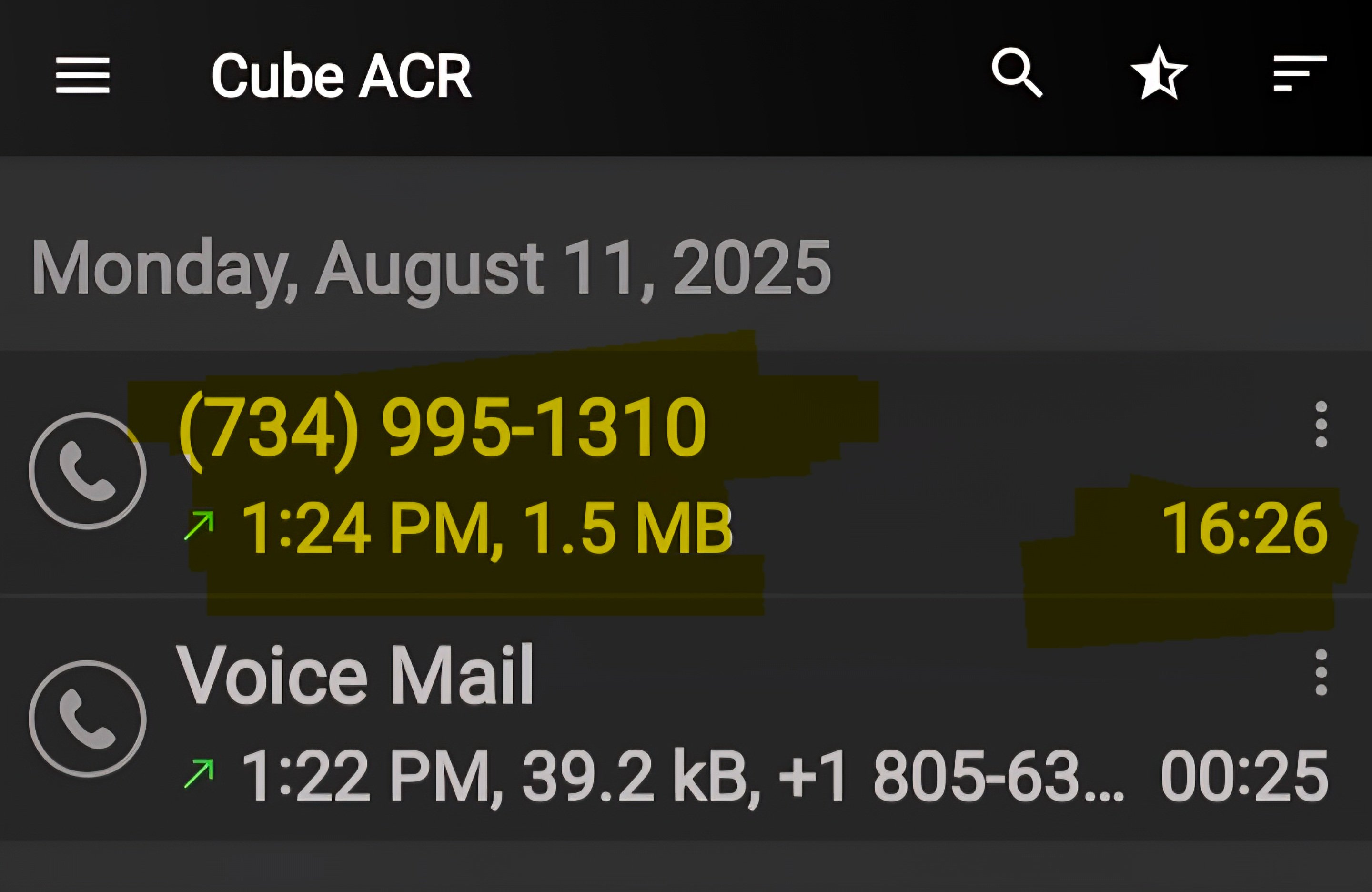
Task: Tap outgoing arrow on 1:24 PM call
Action: [199, 525]
